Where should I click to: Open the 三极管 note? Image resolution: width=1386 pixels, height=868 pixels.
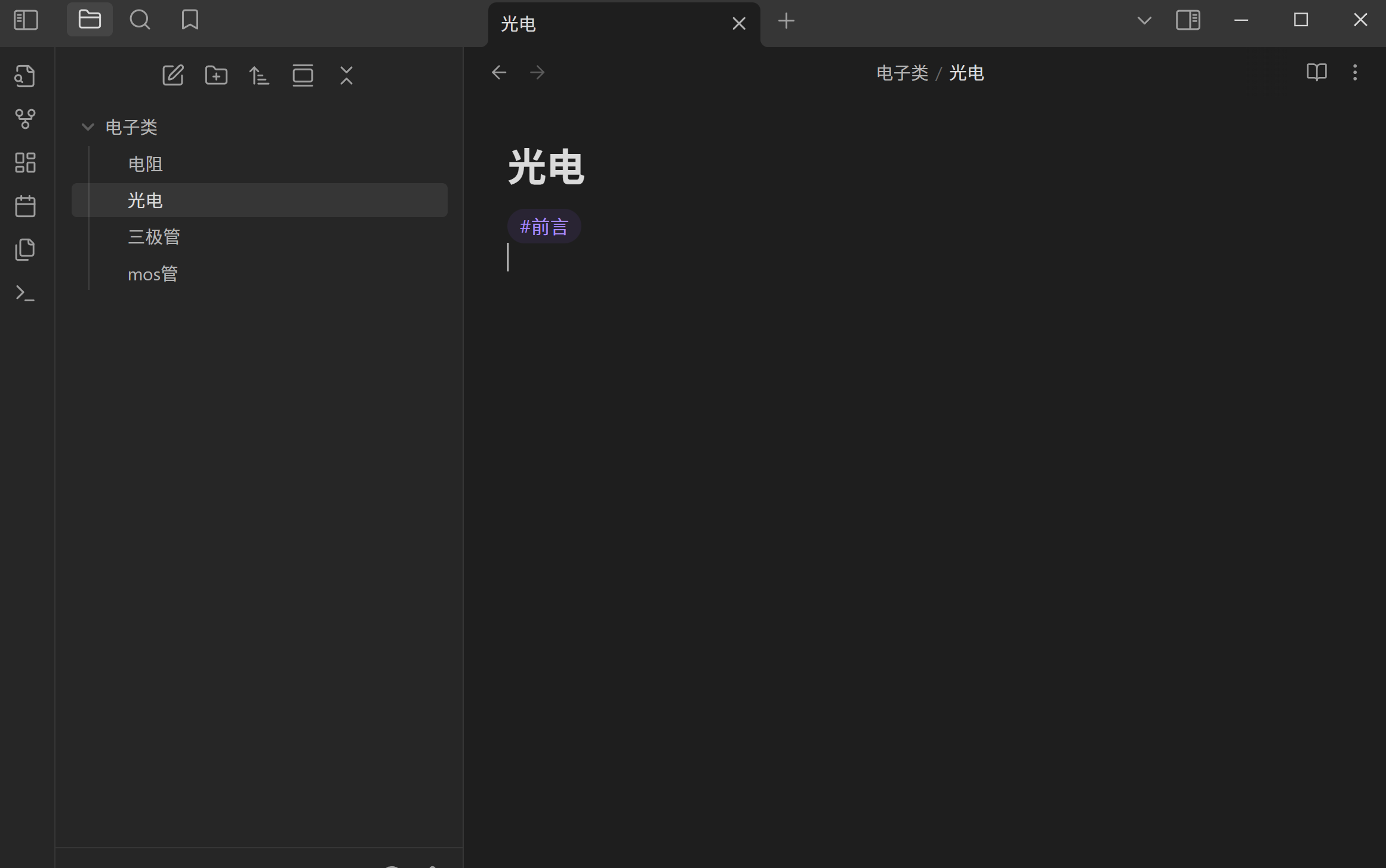pos(154,237)
